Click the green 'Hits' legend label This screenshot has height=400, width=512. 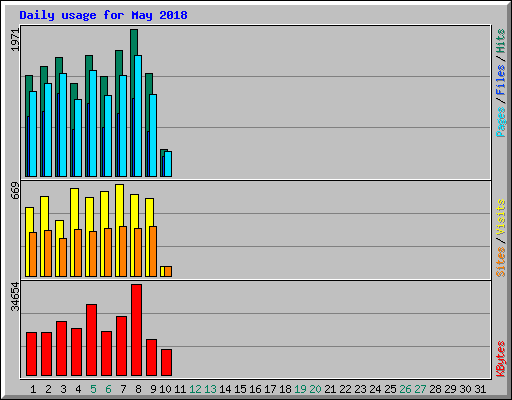[x=500, y=41]
